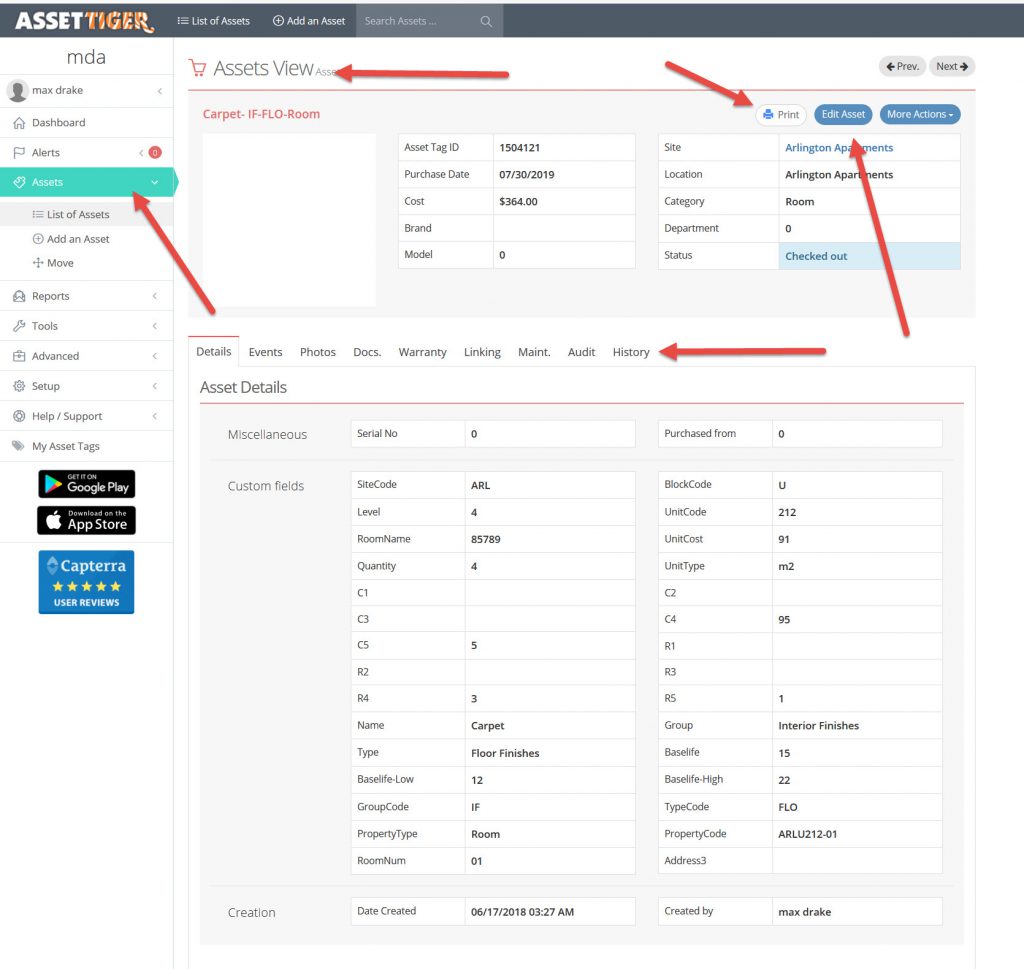Expand the Tools sidebar menu

[45, 326]
